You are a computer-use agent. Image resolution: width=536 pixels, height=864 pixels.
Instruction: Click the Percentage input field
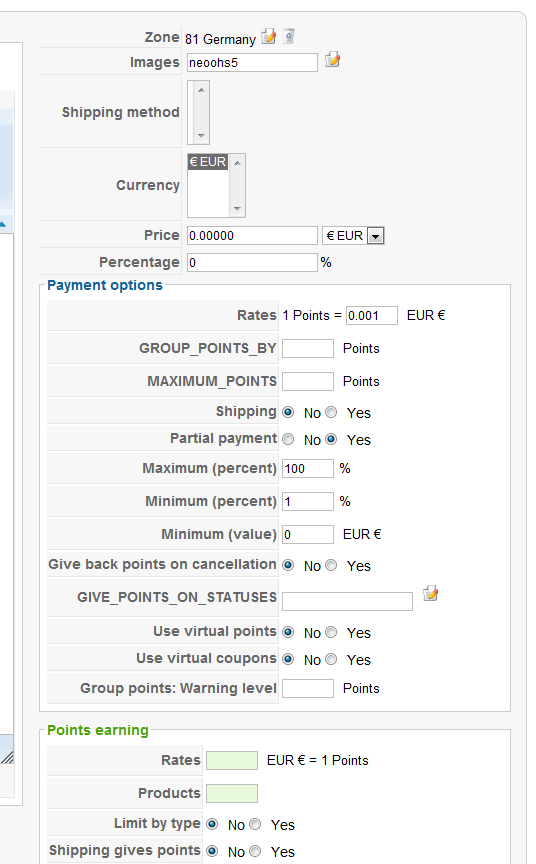click(252, 262)
